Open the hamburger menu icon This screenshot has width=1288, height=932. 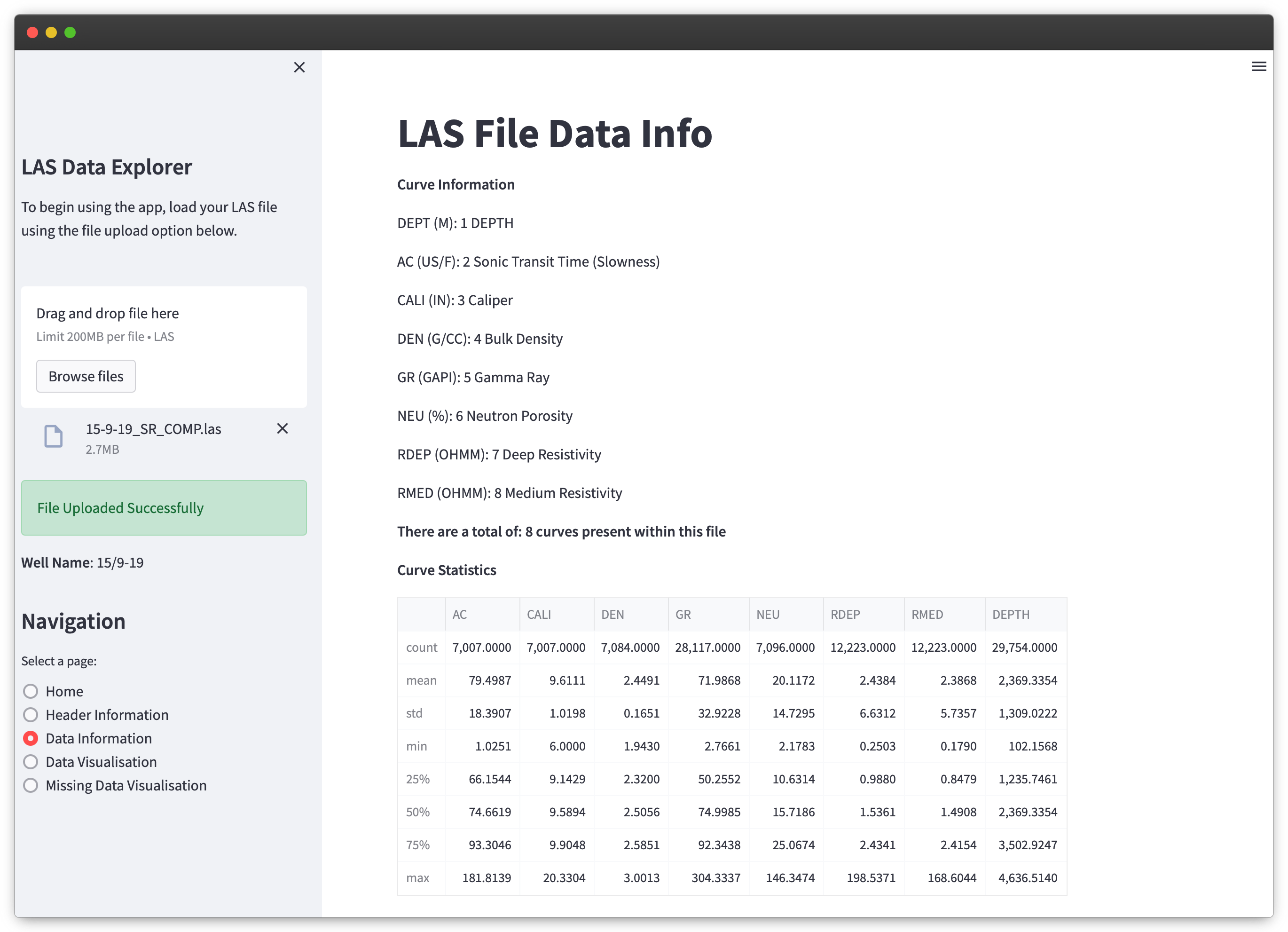[x=1258, y=66]
